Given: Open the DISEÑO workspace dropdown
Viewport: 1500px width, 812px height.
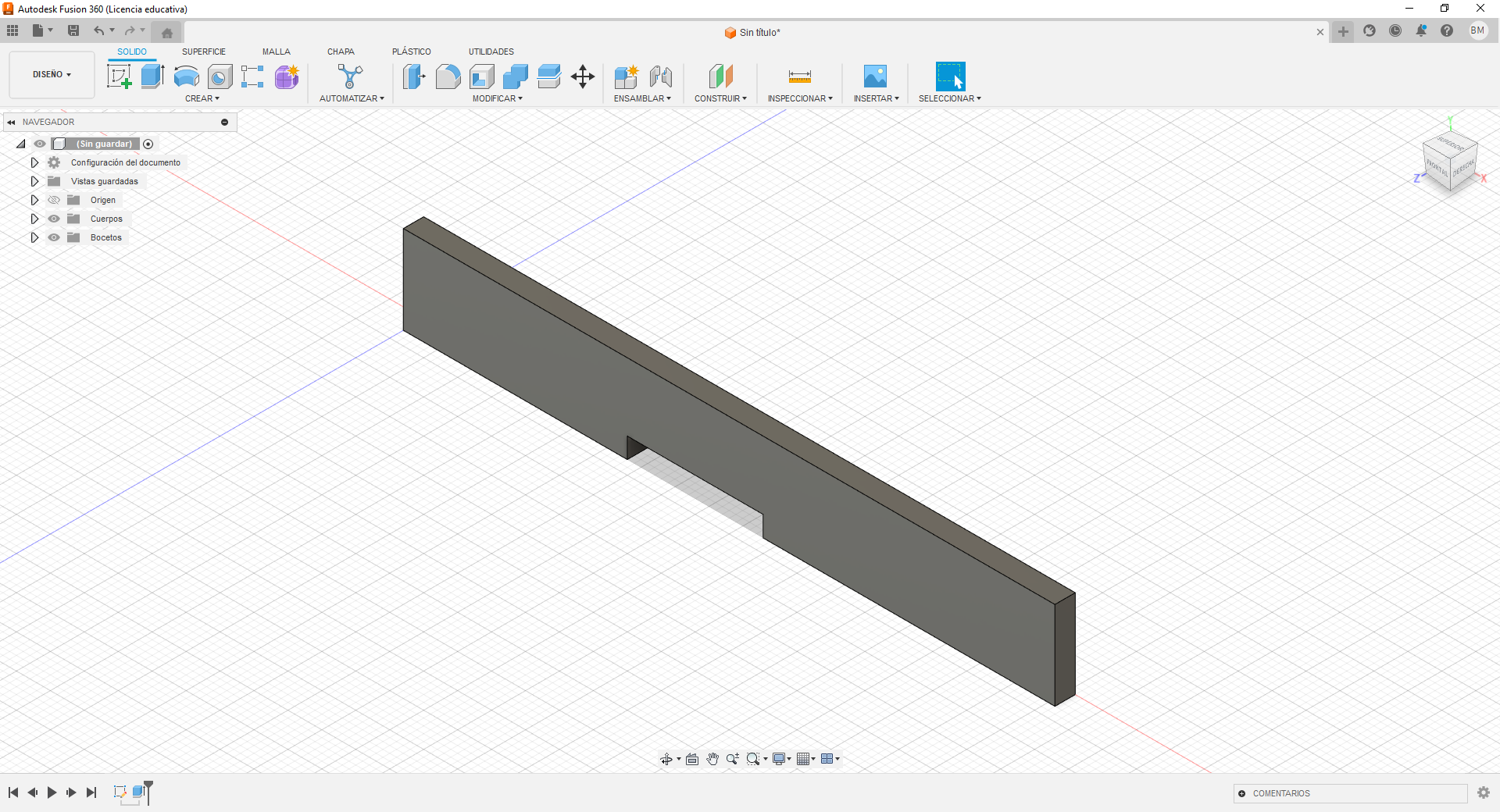Looking at the screenshot, I should (x=50, y=75).
